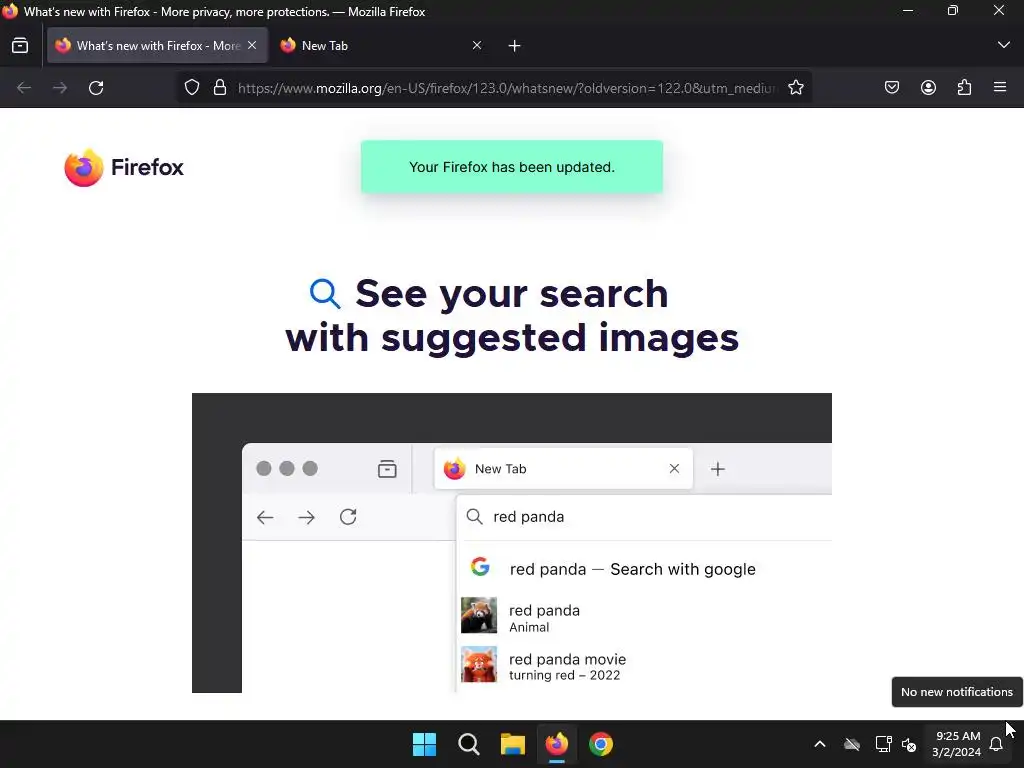Image resolution: width=1024 pixels, height=768 pixels.
Task: Switch to the What's new with Firefox tab
Action: tap(157, 46)
